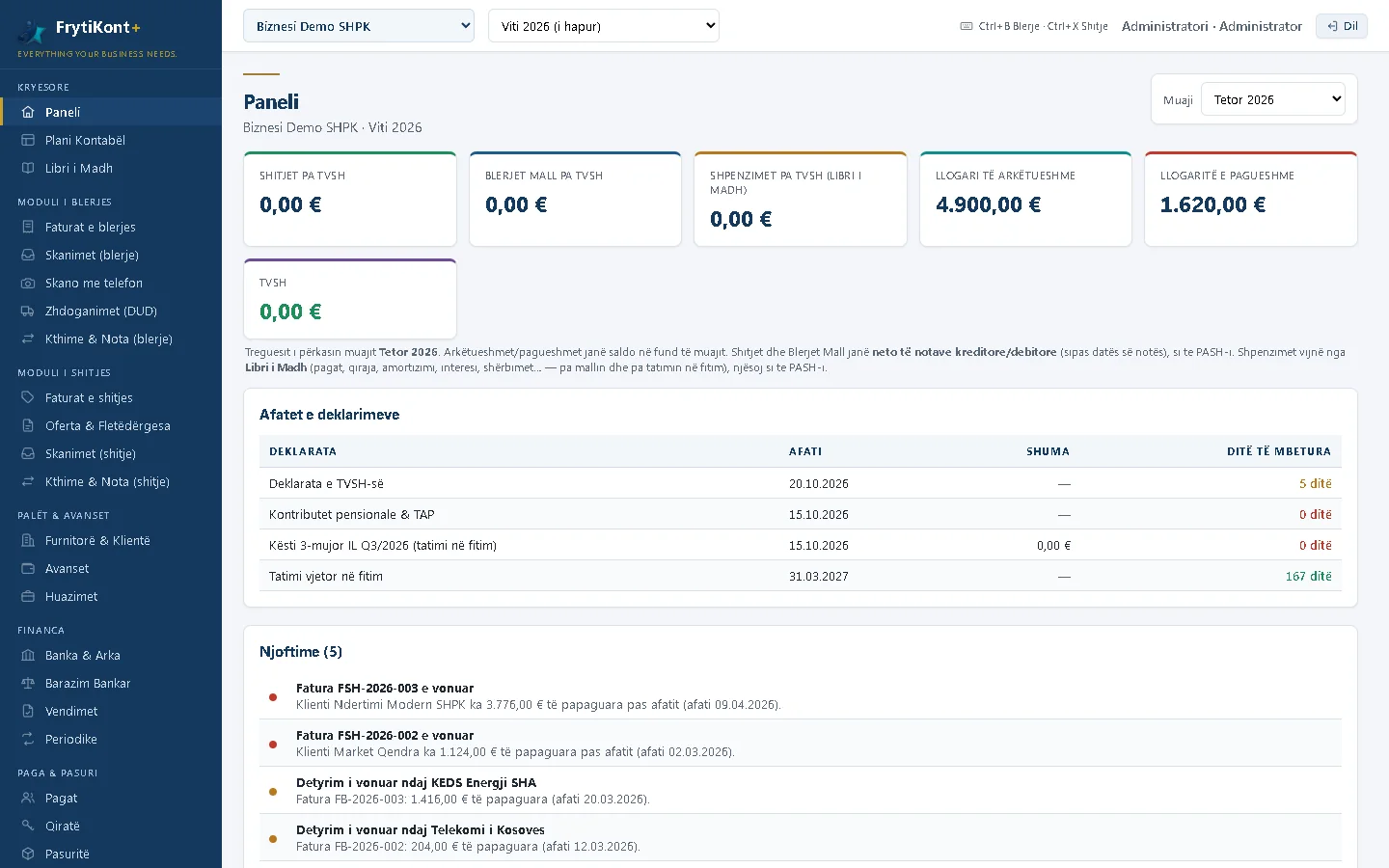Click the Ctrl+B Blerje keyboard shortcut hint
This screenshot has height=868, width=1389.
point(1009,26)
